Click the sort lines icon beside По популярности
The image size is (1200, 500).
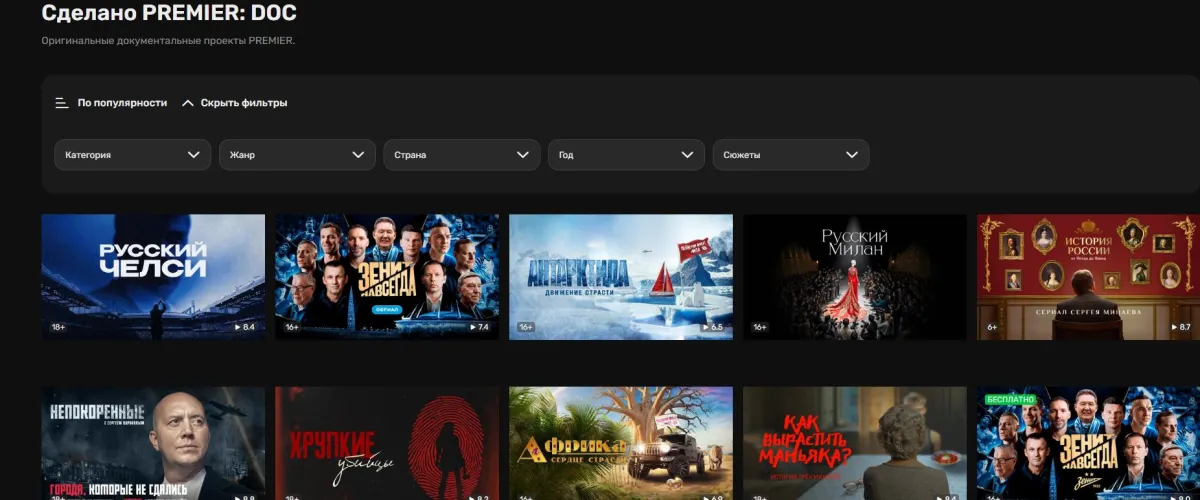(62, 103)
